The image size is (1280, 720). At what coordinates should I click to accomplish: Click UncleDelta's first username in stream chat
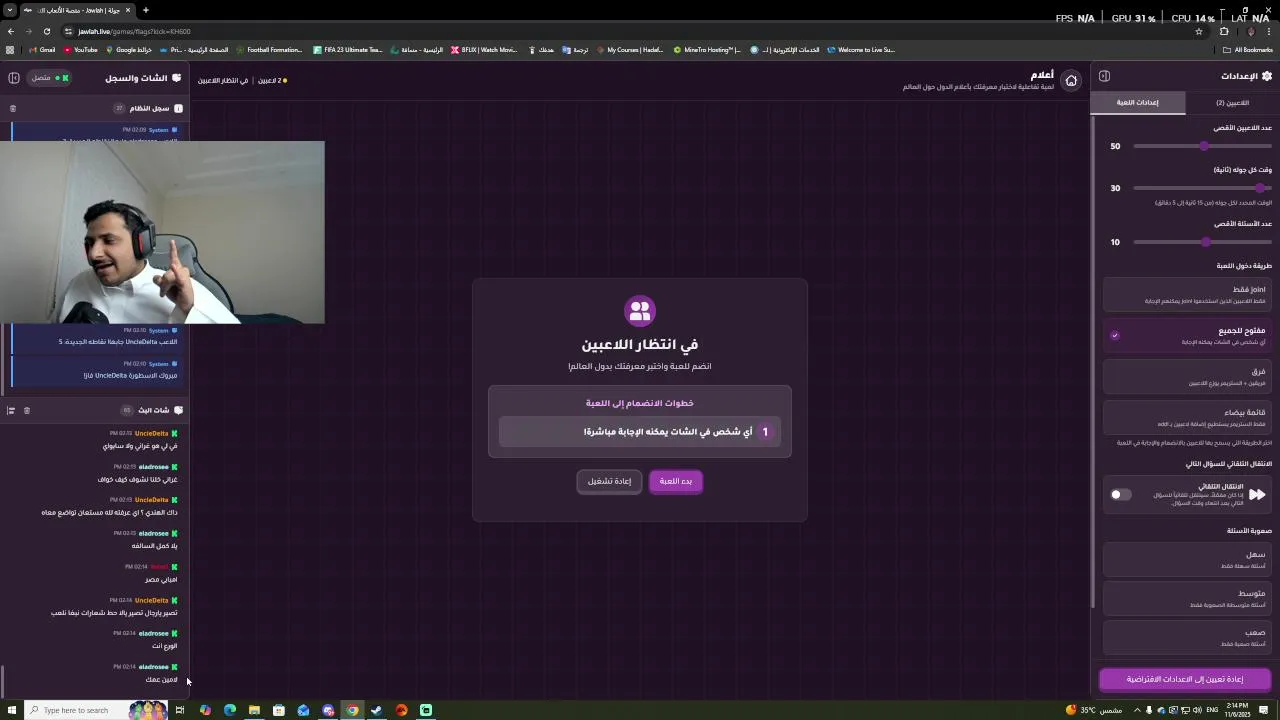tap(152, 433)
